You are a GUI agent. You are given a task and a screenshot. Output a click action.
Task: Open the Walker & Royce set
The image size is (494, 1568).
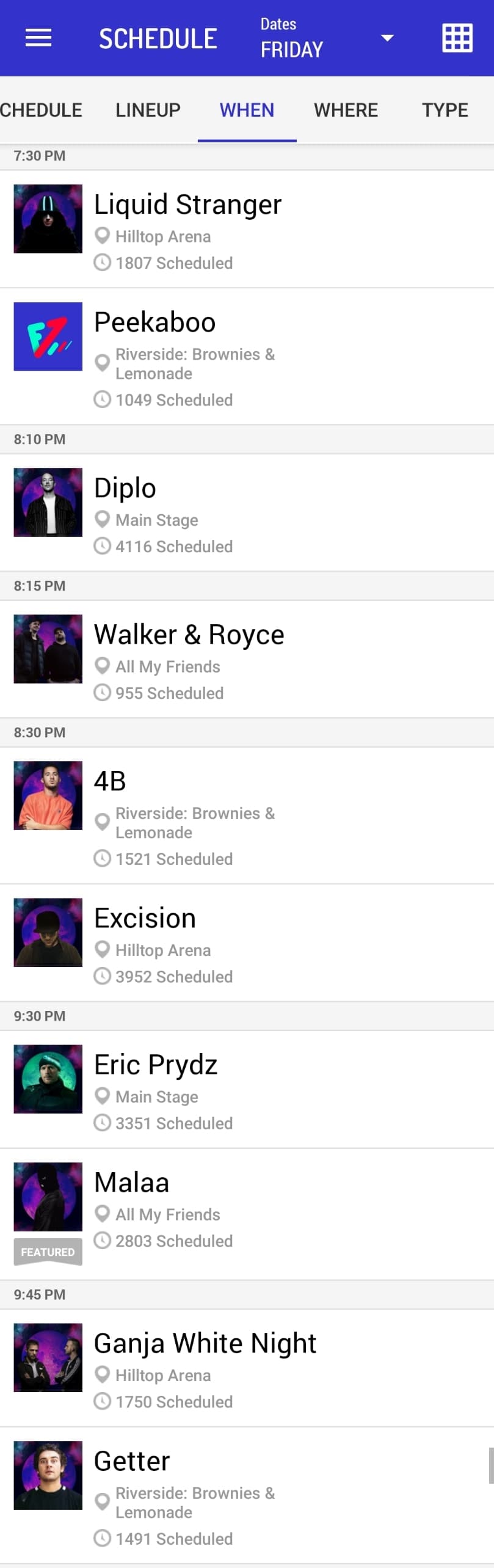coord(189,635)
